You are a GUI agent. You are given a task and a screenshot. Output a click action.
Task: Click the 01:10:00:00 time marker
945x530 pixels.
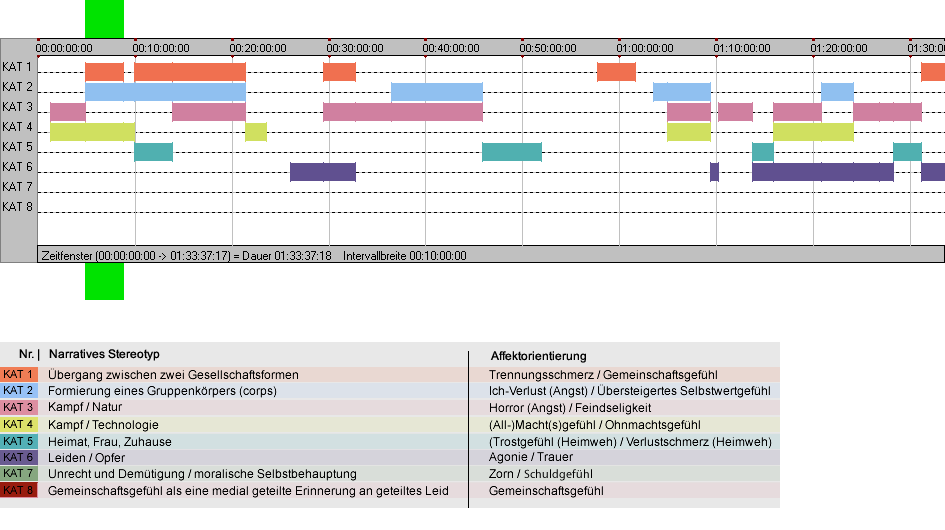(x=742, y=48)
